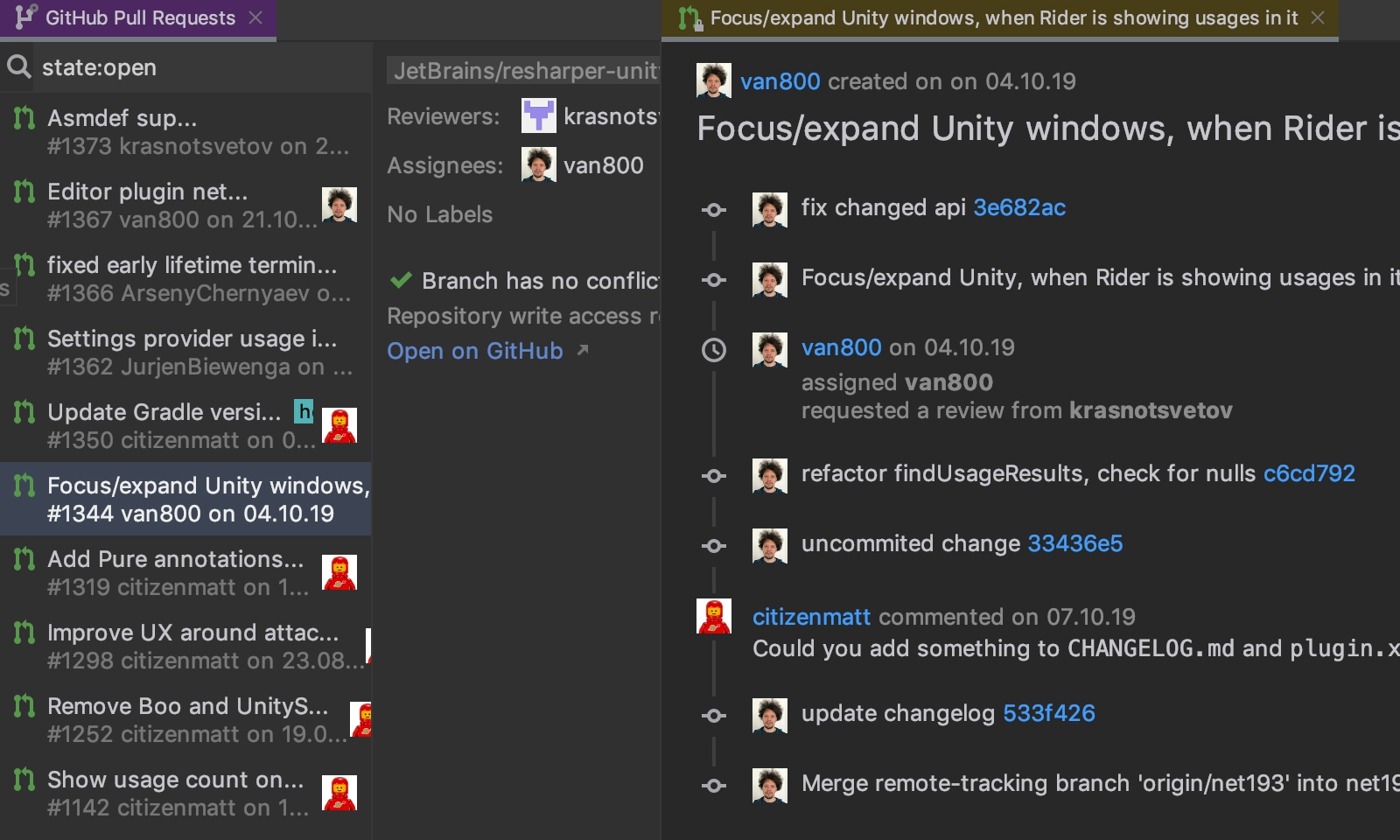The height and width of the screenshot is (840, 1400).
Task: Click Repository write access text
Action: [x=523, y=316]
